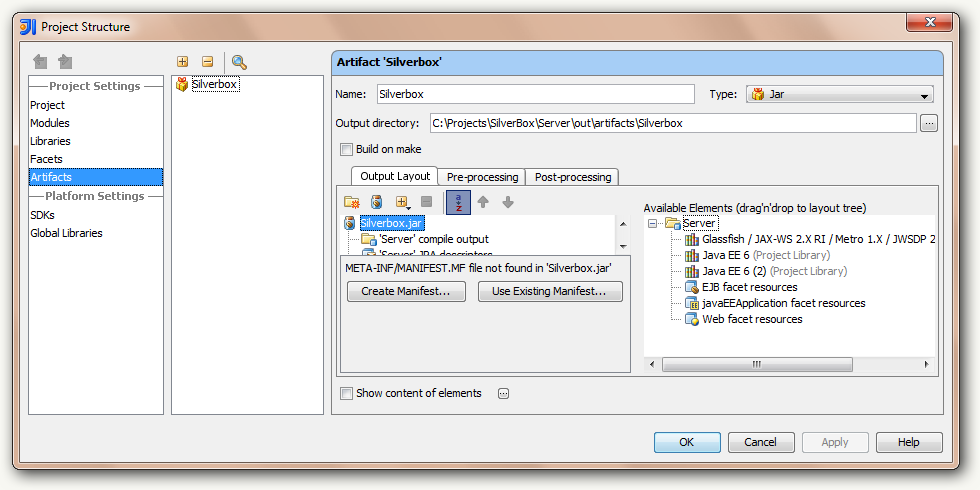Screen dimensions: 980x490
Task: Enable Build on make checkbox
Action: tap(346, 149)
